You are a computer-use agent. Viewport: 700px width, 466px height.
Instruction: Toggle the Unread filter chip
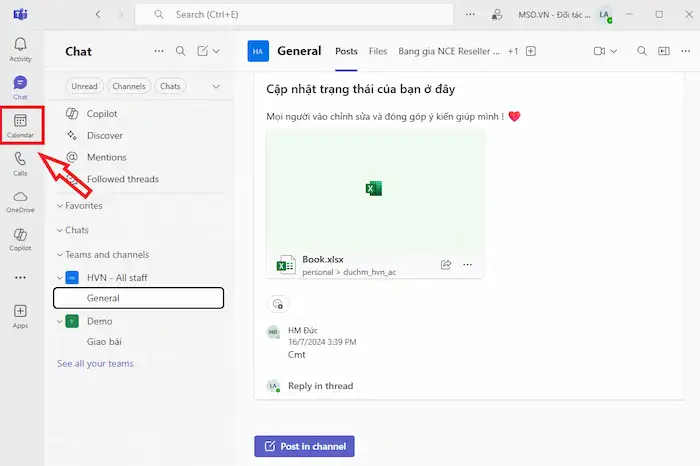click(x=84, y=86)
